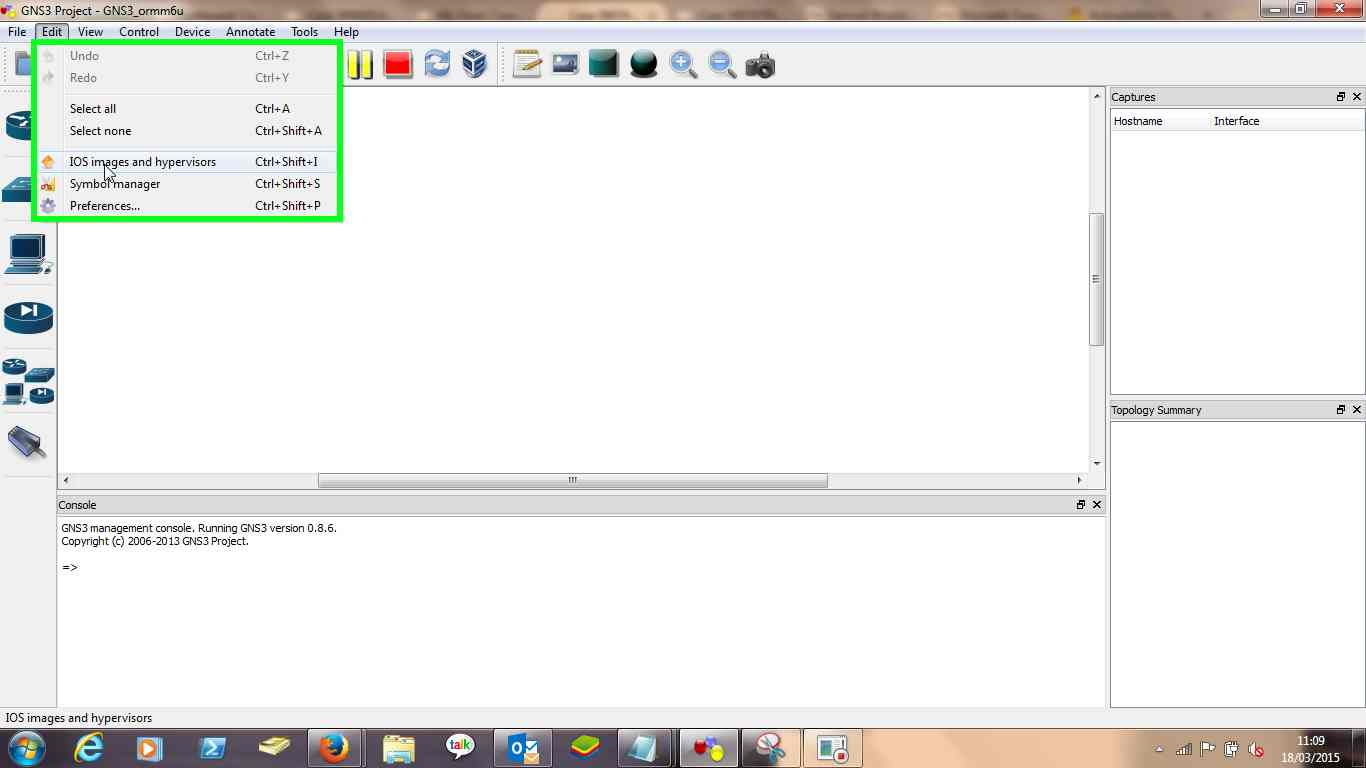The width and height of the screenshot is (1366, 768).
Task: Click the camera screenshot icon
Action: click(760, 65)
